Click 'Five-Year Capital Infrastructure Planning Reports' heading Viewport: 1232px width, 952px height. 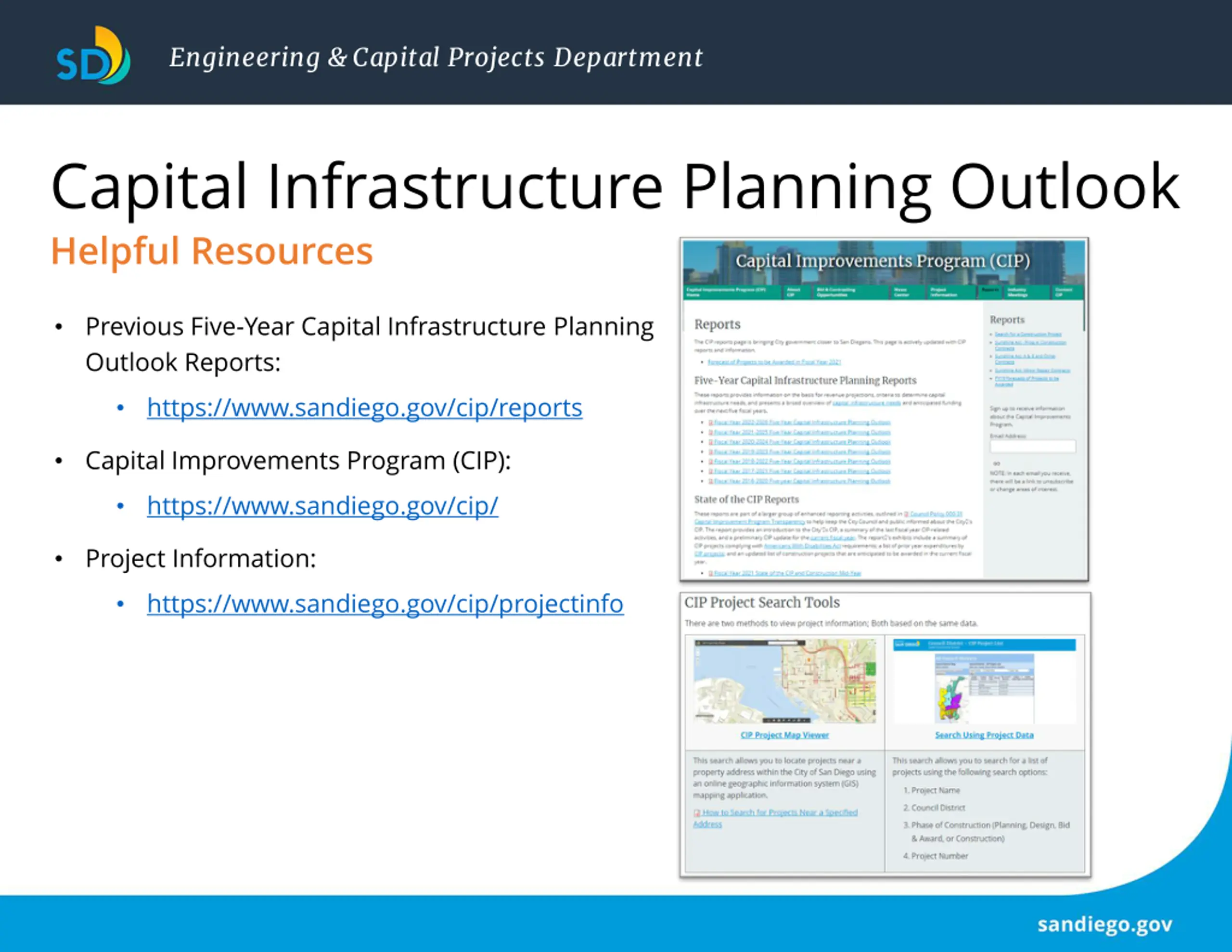tap(805, 380)
